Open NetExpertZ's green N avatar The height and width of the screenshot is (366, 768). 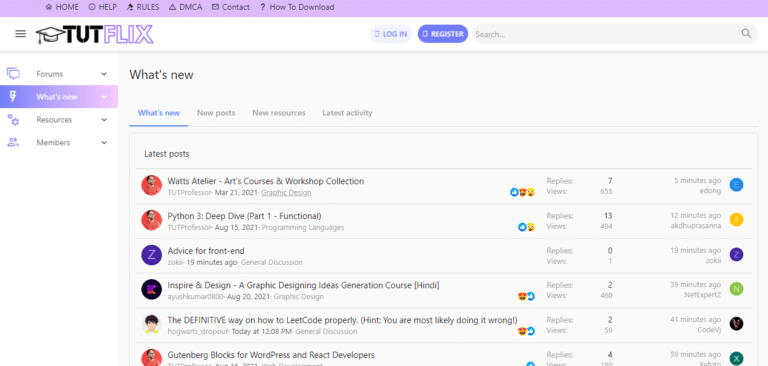[x=736, y=289]
